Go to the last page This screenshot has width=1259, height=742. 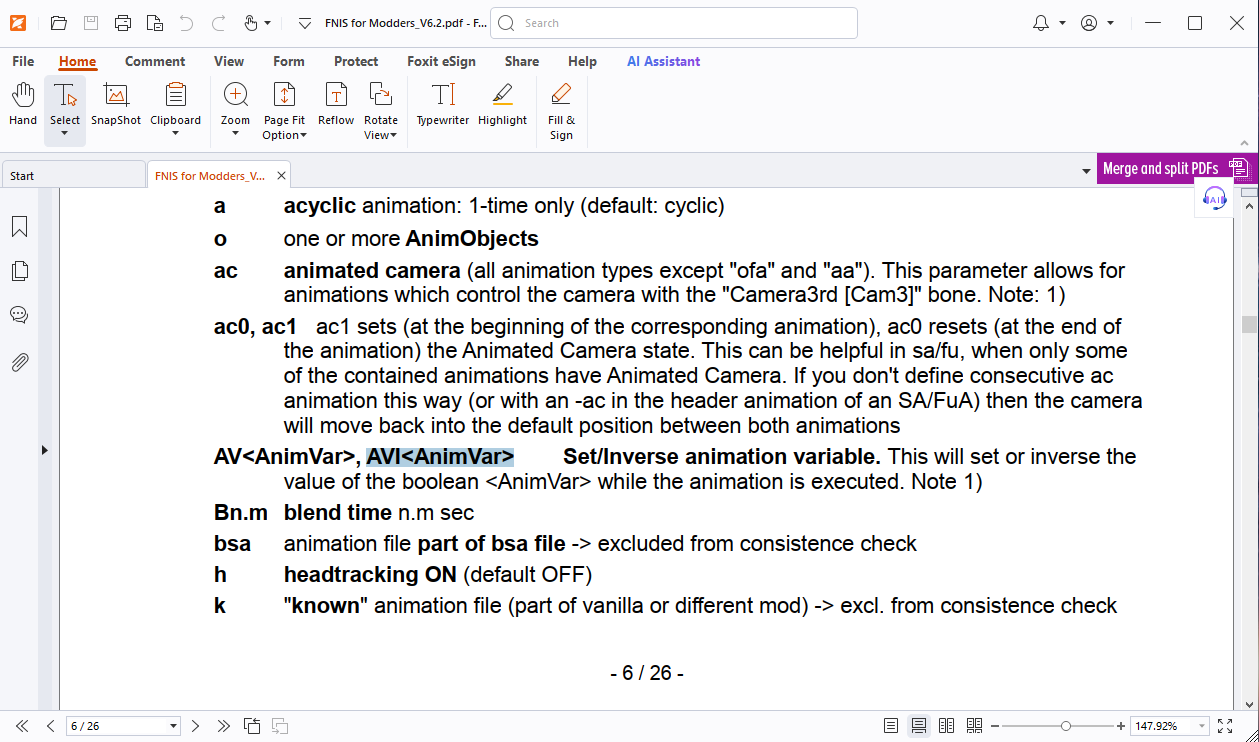tap(223, 726)
